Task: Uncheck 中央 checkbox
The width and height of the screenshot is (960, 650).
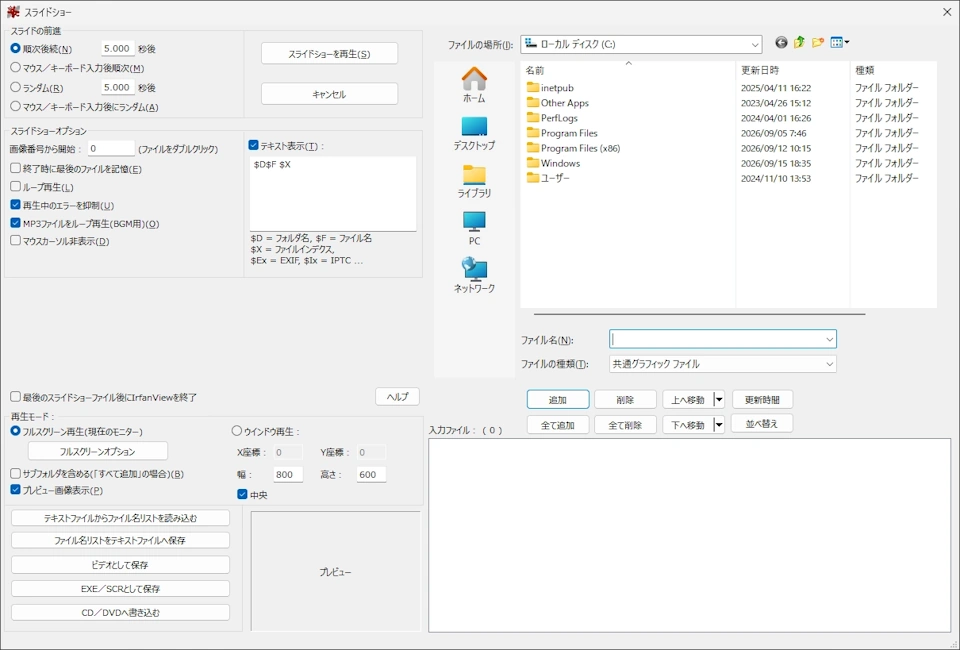Action: pyautogui.click(x=242, y=495)
